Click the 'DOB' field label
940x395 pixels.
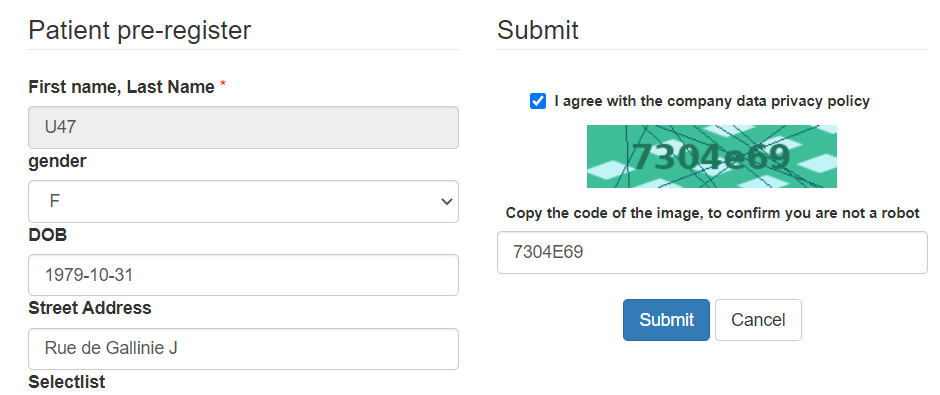coord(47,235)
